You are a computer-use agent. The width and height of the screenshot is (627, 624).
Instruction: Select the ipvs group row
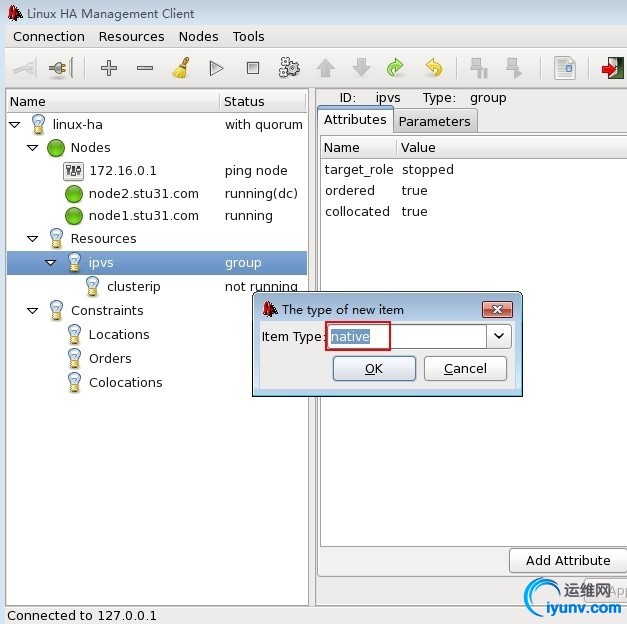point(157,263)
